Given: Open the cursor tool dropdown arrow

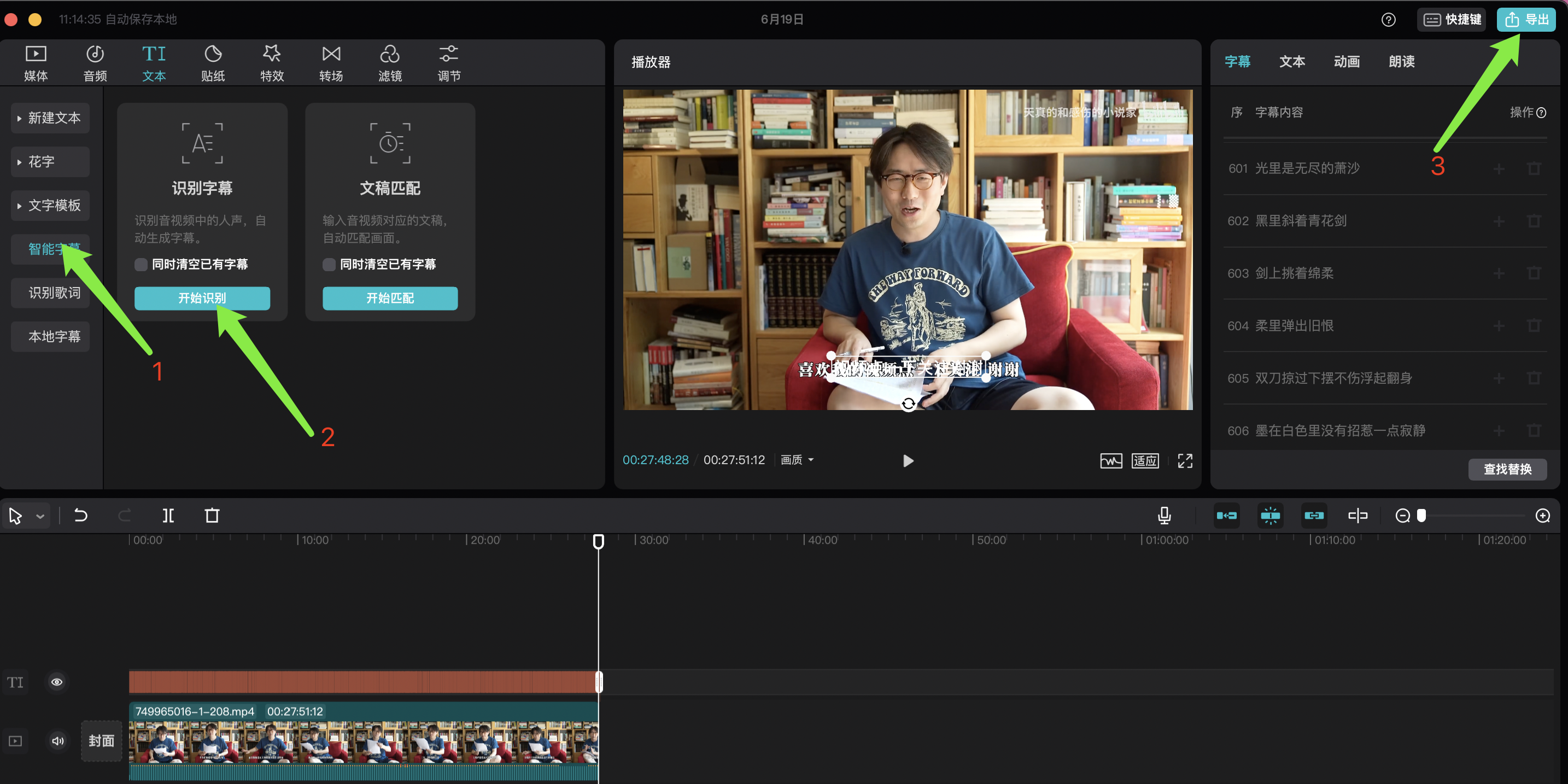Looking at the screenshot, I should coord(40,516).
